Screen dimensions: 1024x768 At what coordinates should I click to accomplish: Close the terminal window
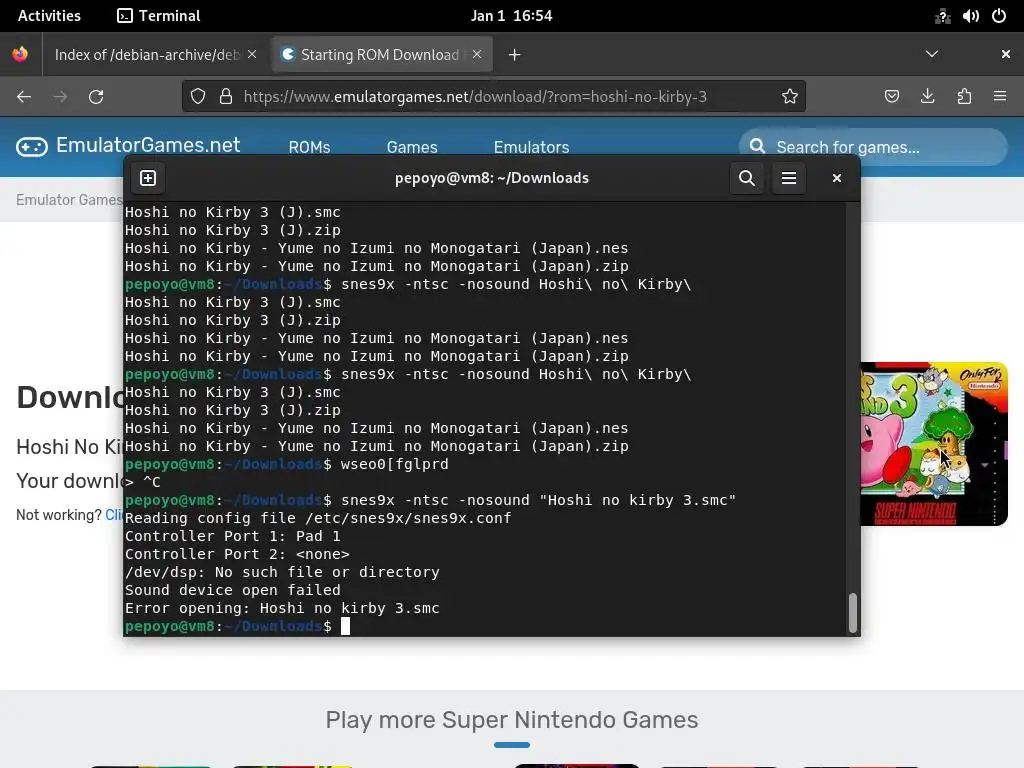point(837,178)
